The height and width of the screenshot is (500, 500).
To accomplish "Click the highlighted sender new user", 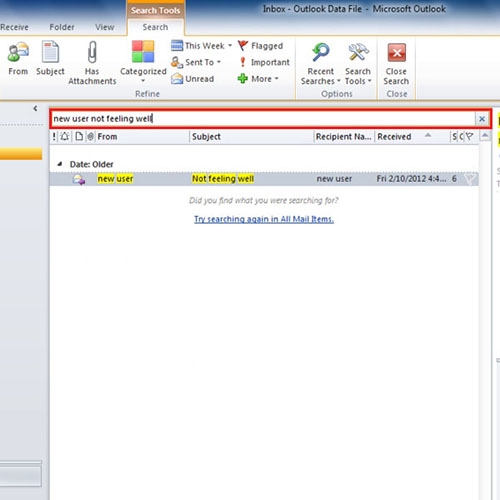I will tap(115, 179).
